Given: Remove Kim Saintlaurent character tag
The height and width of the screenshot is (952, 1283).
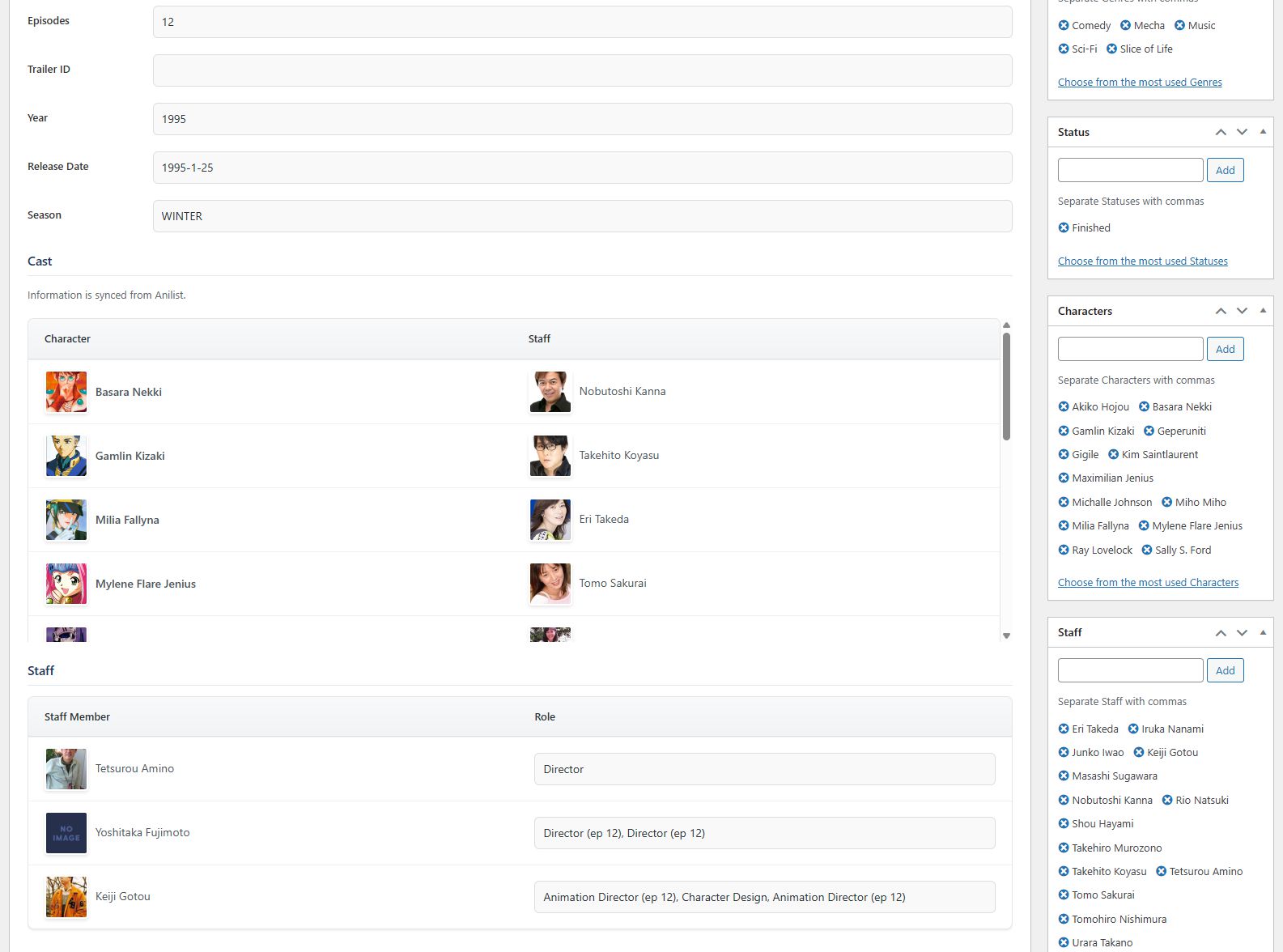Looking at the screenshot, I should point(1114,454).
